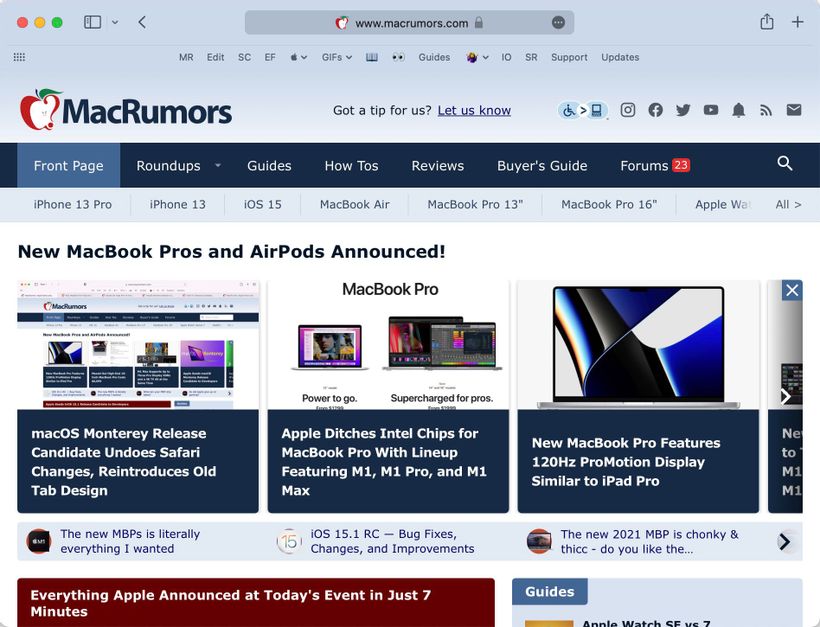Expand the Roundups dropdown arrow
The width and height of the screenshot is (820, 627).
pyautogui.click(x=218, y=165)
